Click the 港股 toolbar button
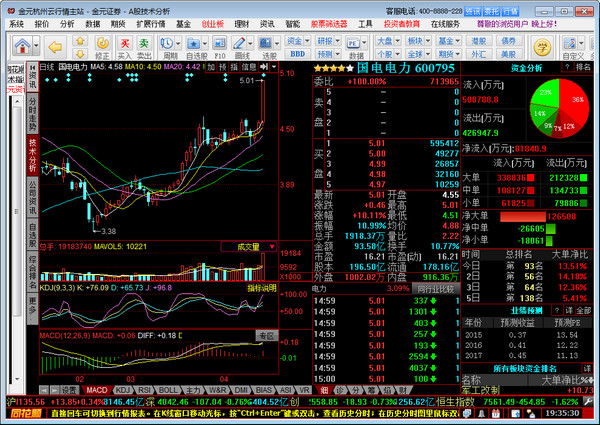Viewport: 600px width, 425px height. point(478,41)
